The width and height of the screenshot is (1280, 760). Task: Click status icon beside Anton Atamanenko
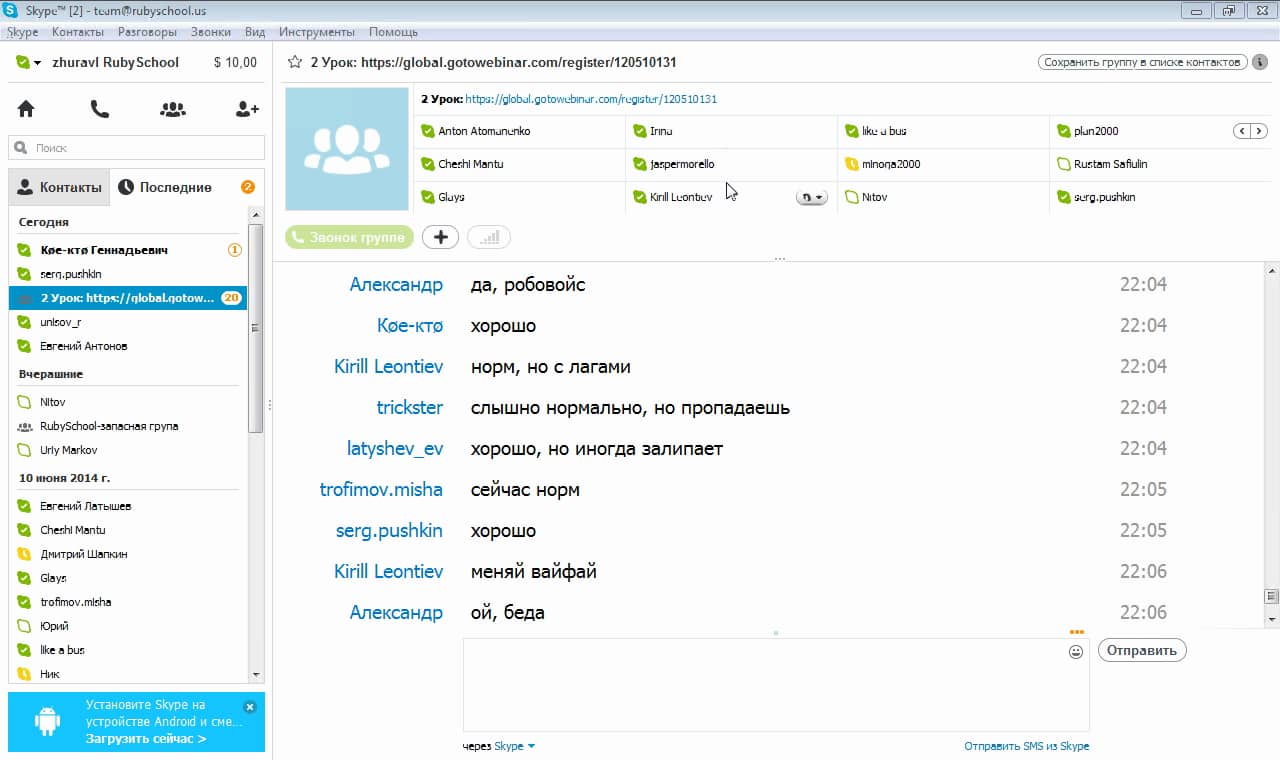(x=428, y=131)
